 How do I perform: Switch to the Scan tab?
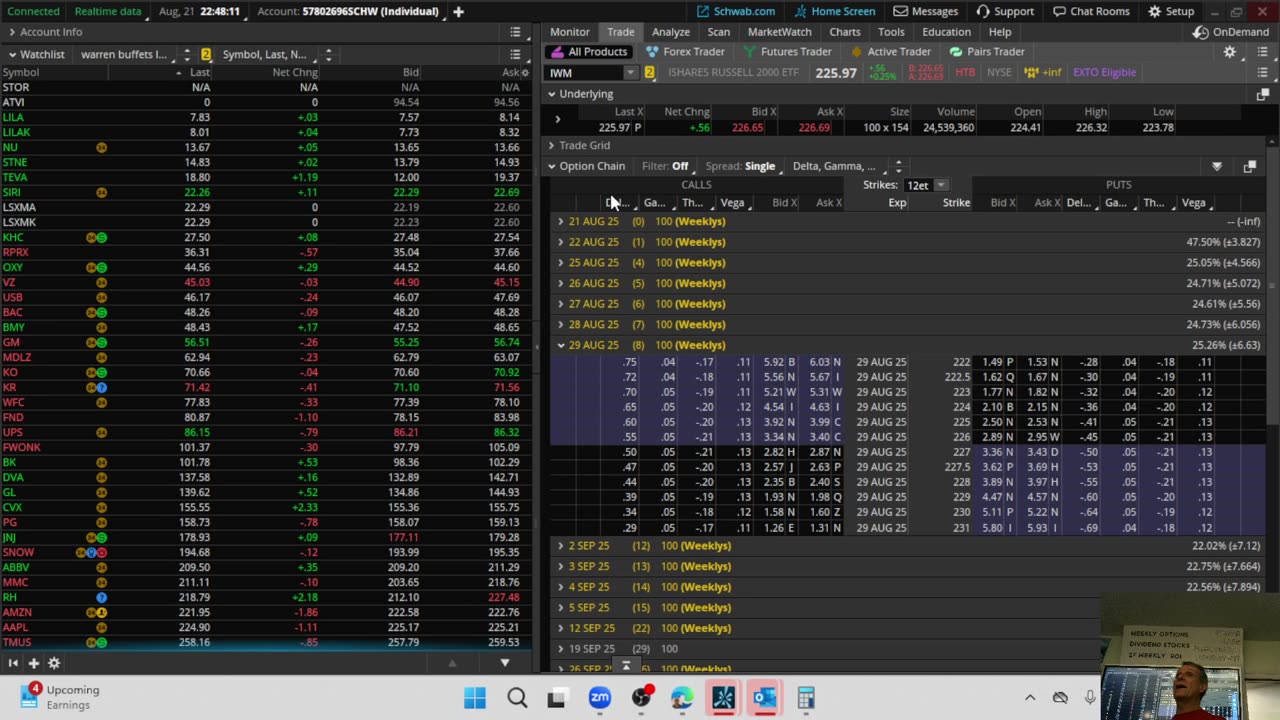(x=718, y=32)
